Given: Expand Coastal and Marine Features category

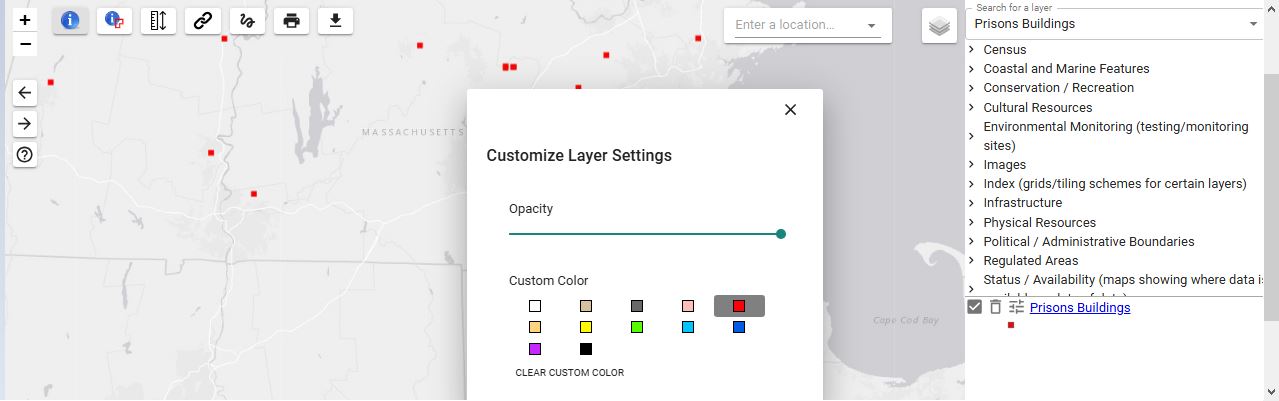Looking at the screenshot, I should [971, 69].
